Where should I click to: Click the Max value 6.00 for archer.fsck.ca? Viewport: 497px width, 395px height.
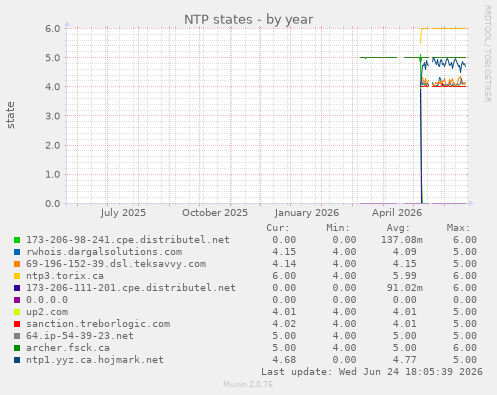(x=465, y=348)
